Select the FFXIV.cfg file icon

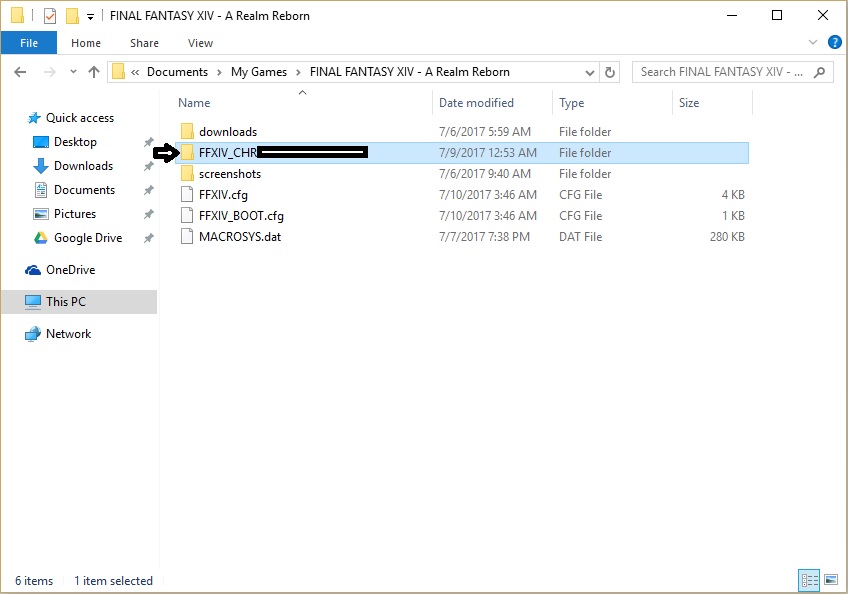[187, 194]
